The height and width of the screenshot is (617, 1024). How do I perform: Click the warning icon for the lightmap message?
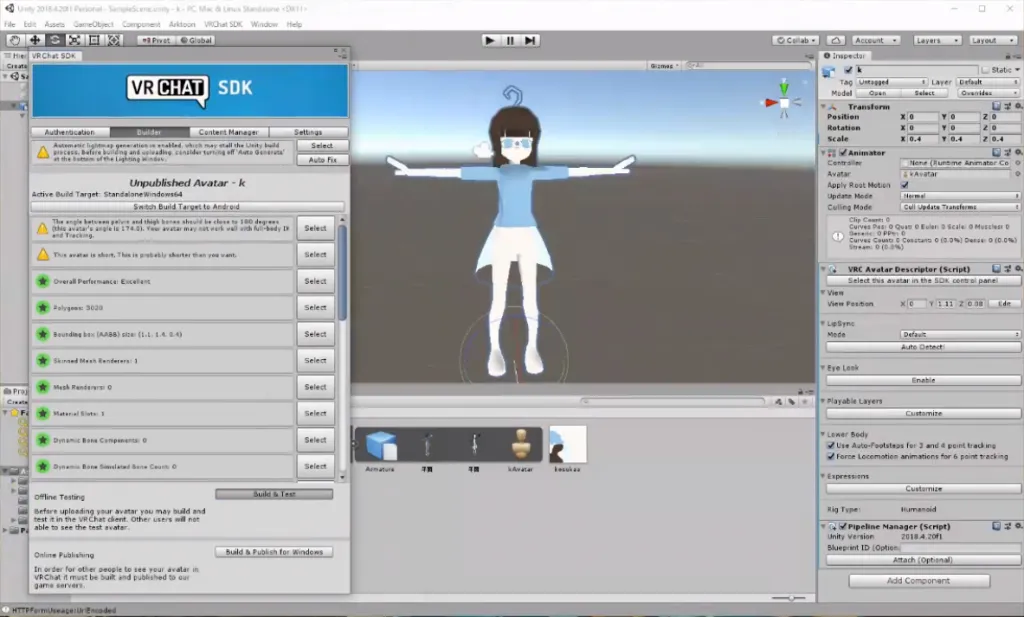(x=43, y=152)
